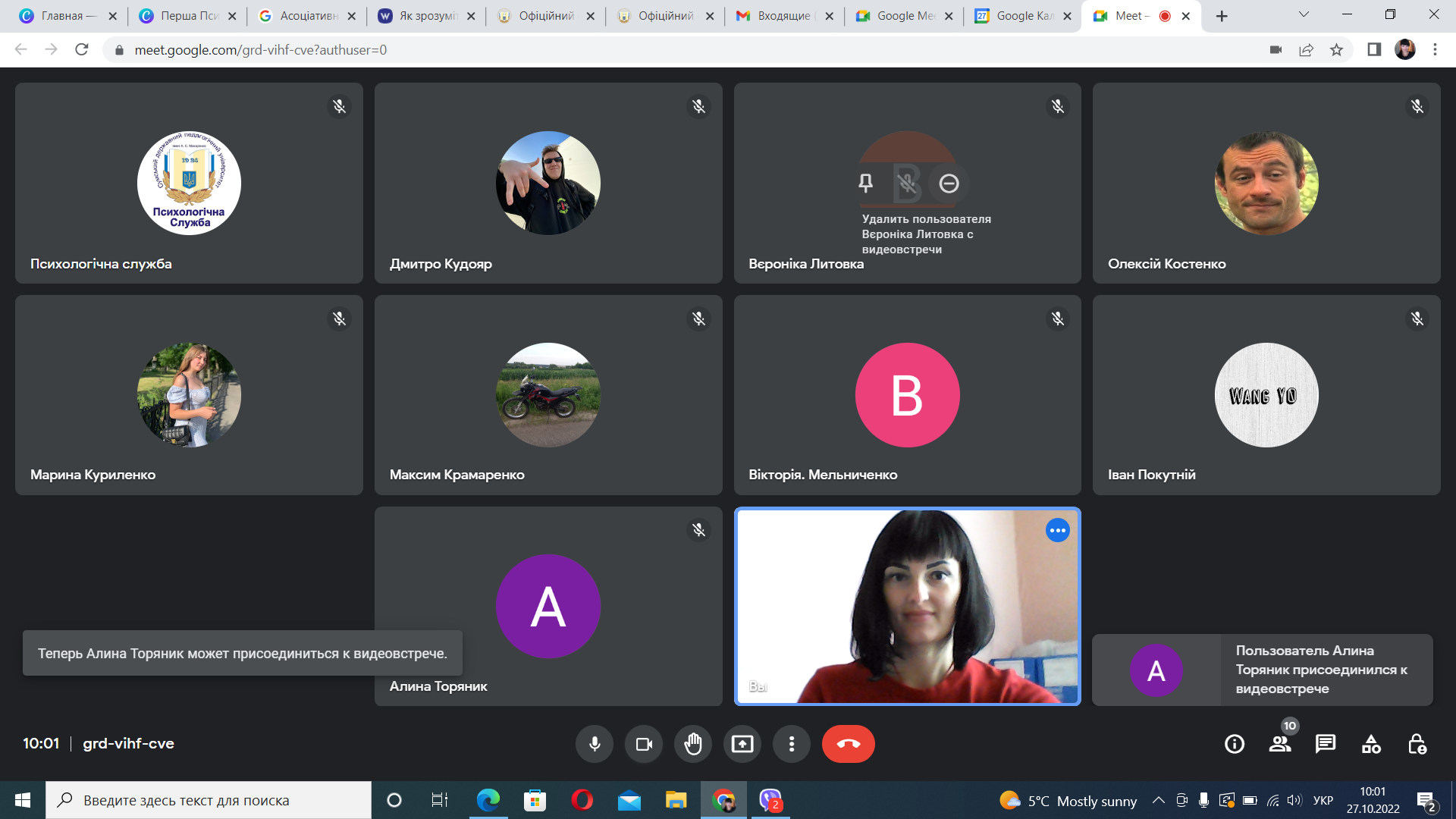Screen dimensions: 1456x819
Task: Click muted mic corner icon on Вероніка Литовка tile
Action: pyautogui.click(x=1057, y=106)
